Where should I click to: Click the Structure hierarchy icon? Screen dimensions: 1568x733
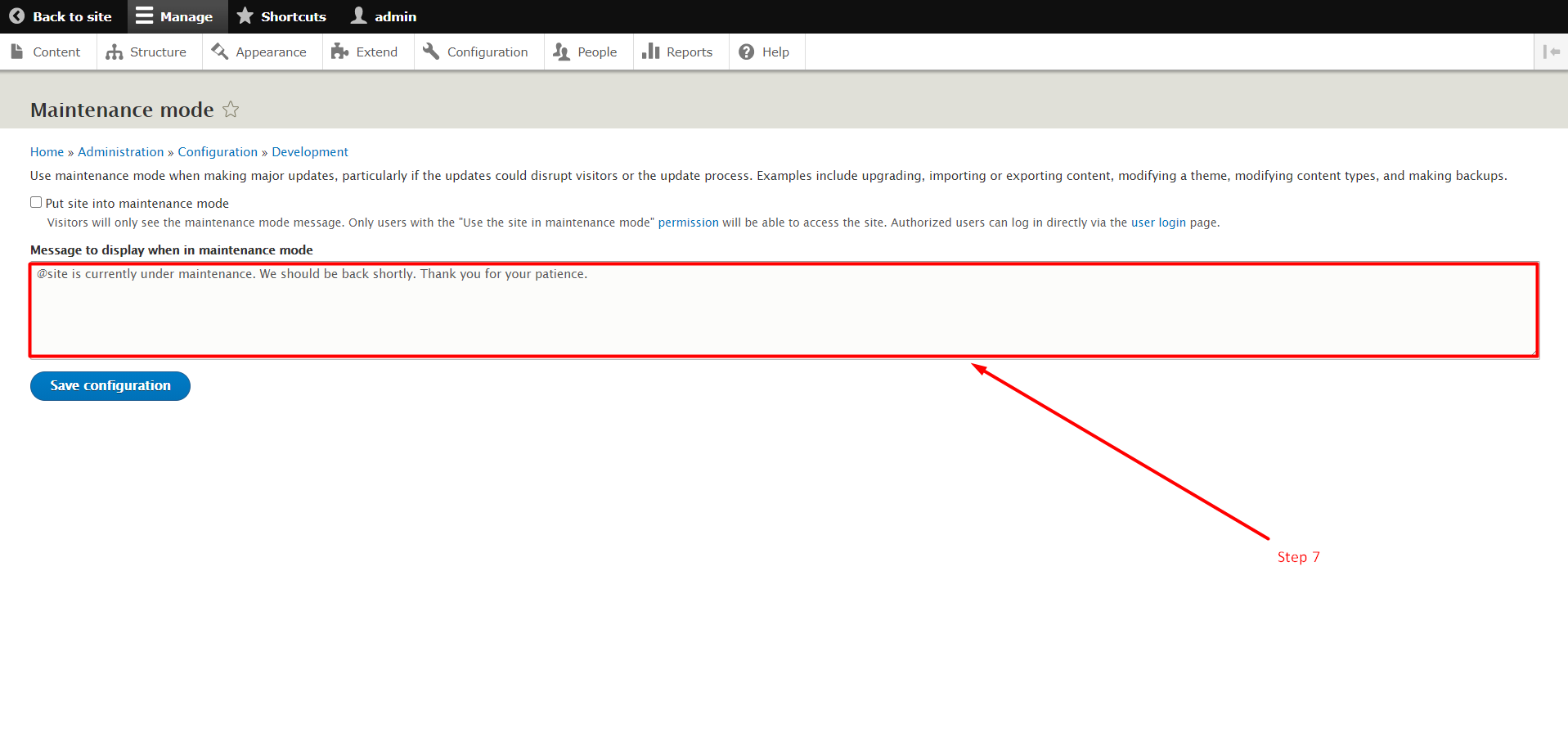click(115, 52)
